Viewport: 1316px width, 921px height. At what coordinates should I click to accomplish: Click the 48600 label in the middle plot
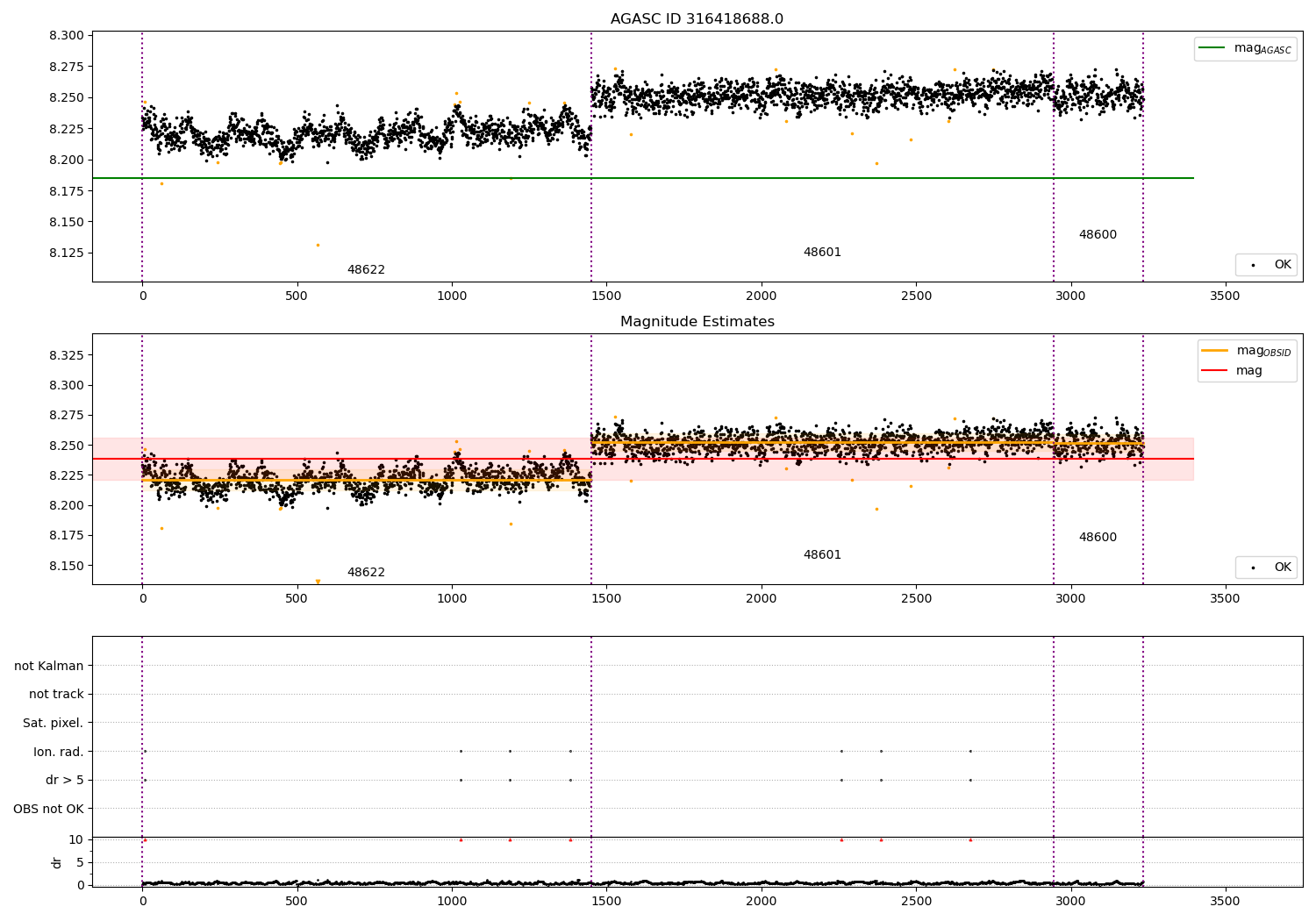[x=1098, y=538]
